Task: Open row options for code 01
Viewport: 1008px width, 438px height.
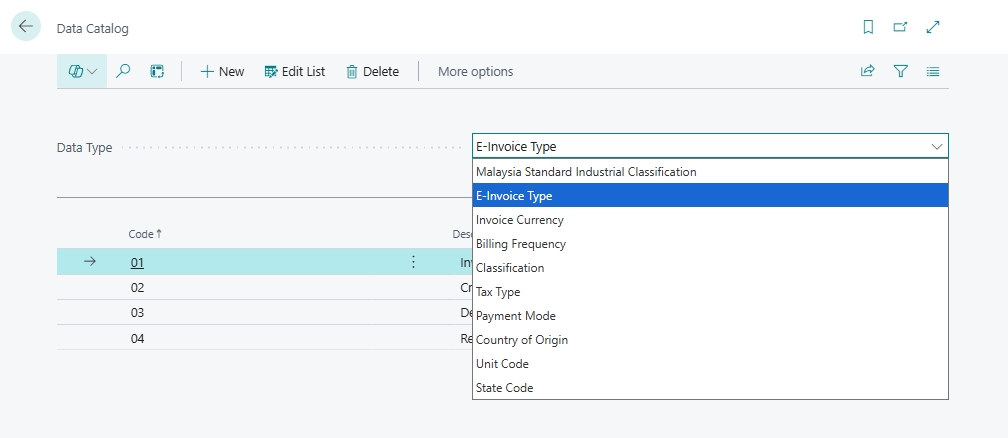Action: [413, 262]
